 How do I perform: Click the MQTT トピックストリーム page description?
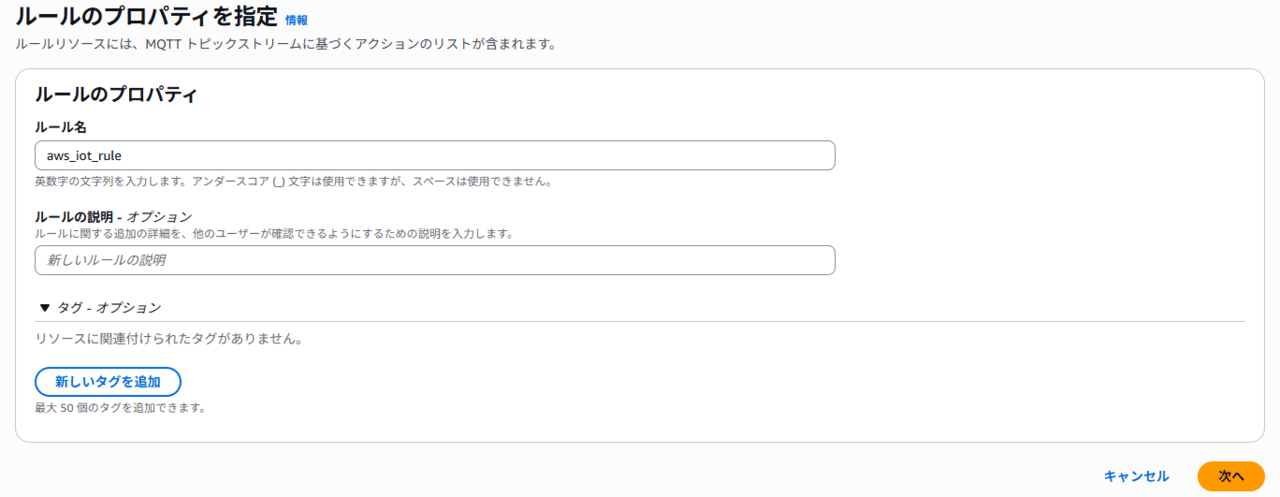point(285,44)
